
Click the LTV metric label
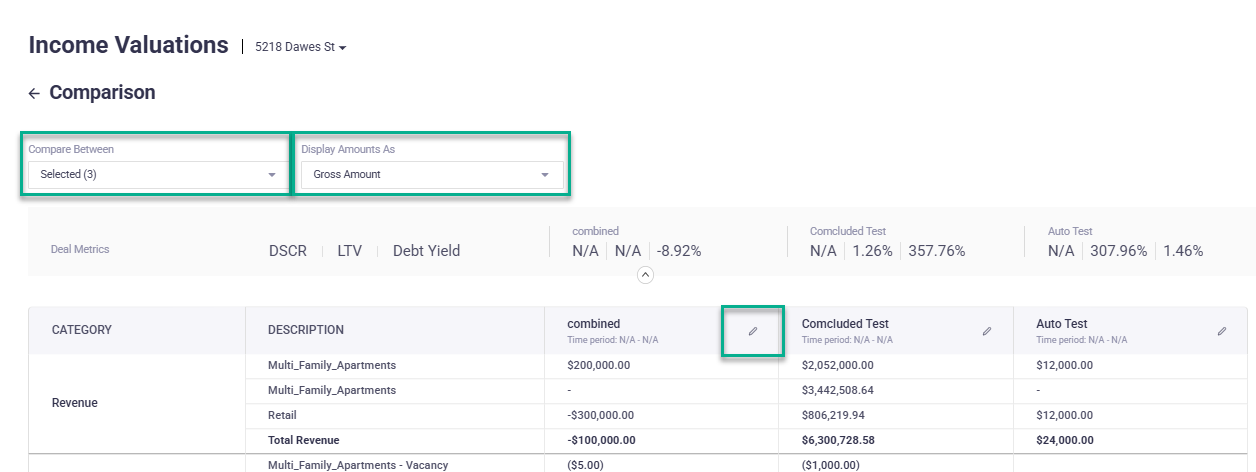[x=349, y=251]
